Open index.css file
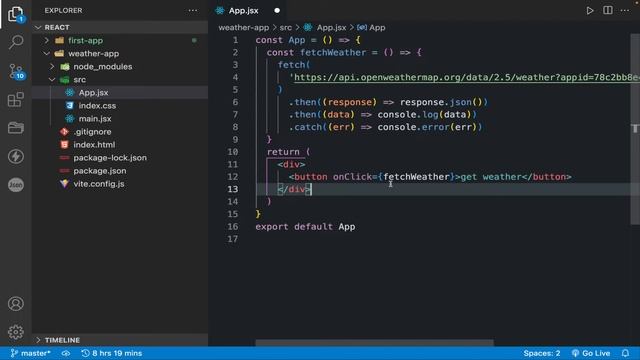The width and height of the screenshot is (640, 360). pos(120,106)
